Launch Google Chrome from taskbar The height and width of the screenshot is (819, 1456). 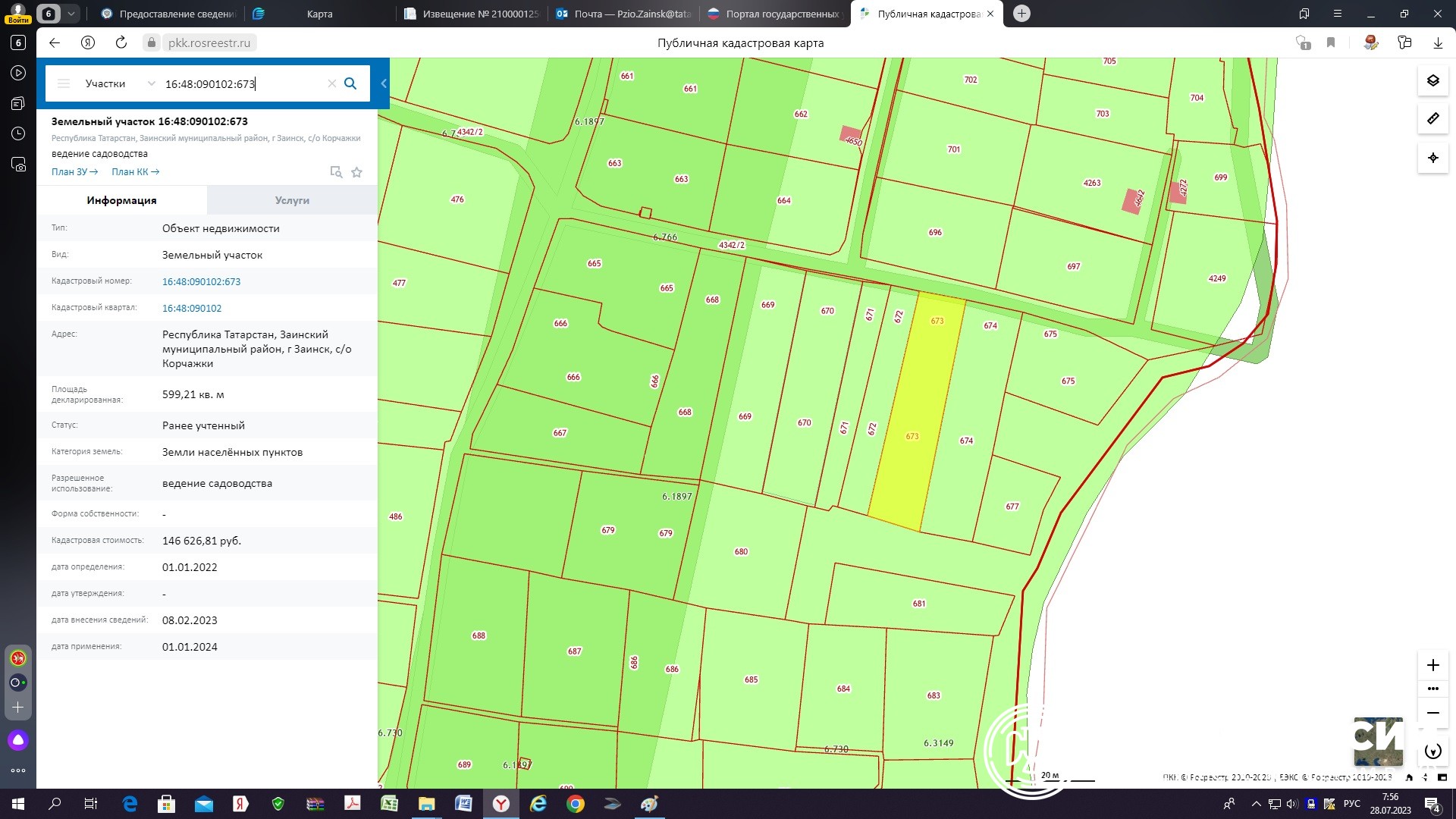pos(576,804)
